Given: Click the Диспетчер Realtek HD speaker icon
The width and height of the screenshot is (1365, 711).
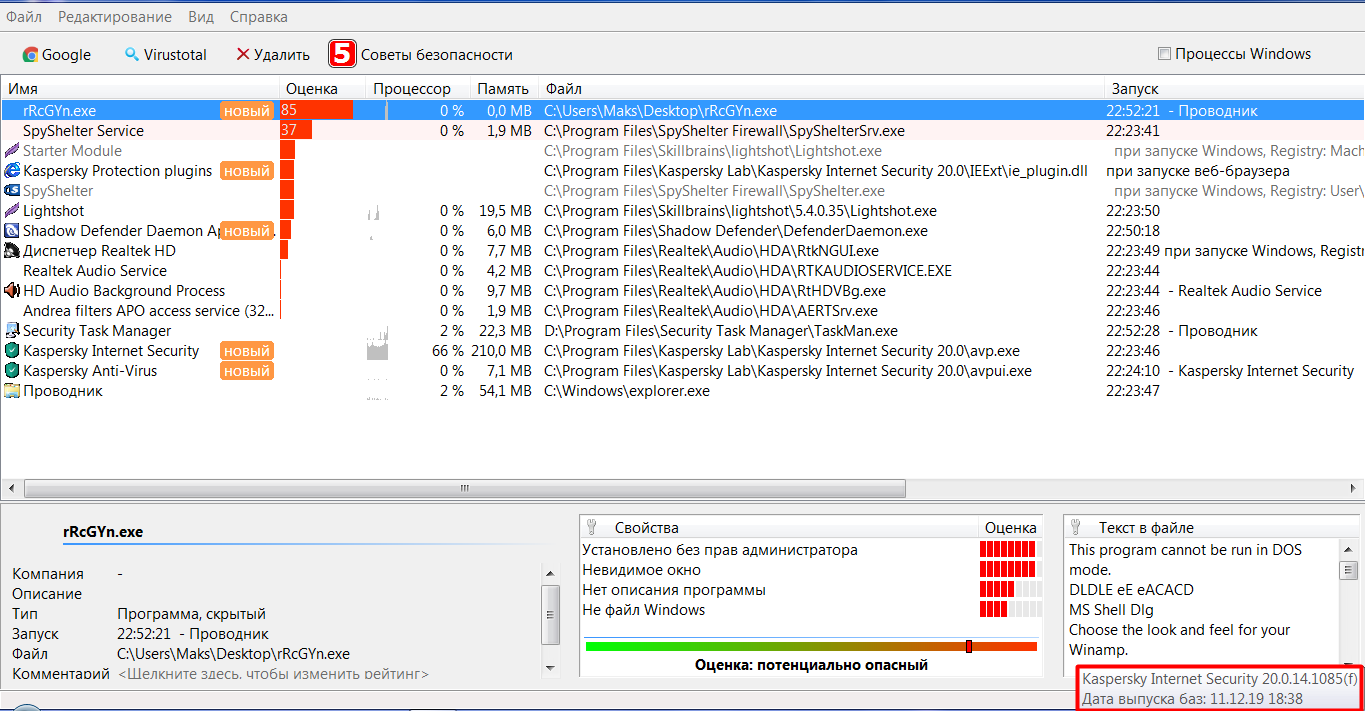Looking at the screenshot, I should point(12,251).
